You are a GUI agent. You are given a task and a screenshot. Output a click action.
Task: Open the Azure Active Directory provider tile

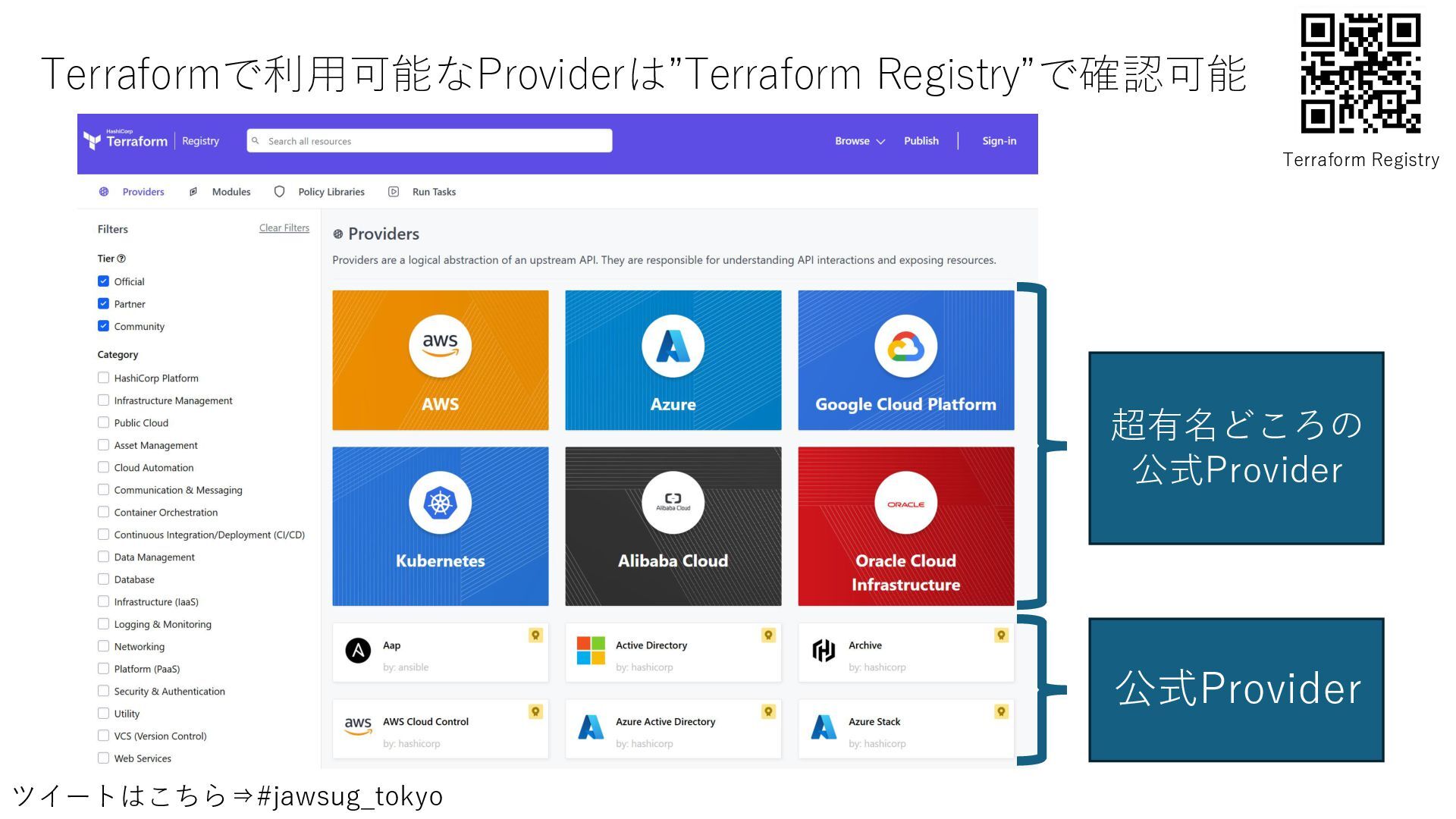click(673, 730)
